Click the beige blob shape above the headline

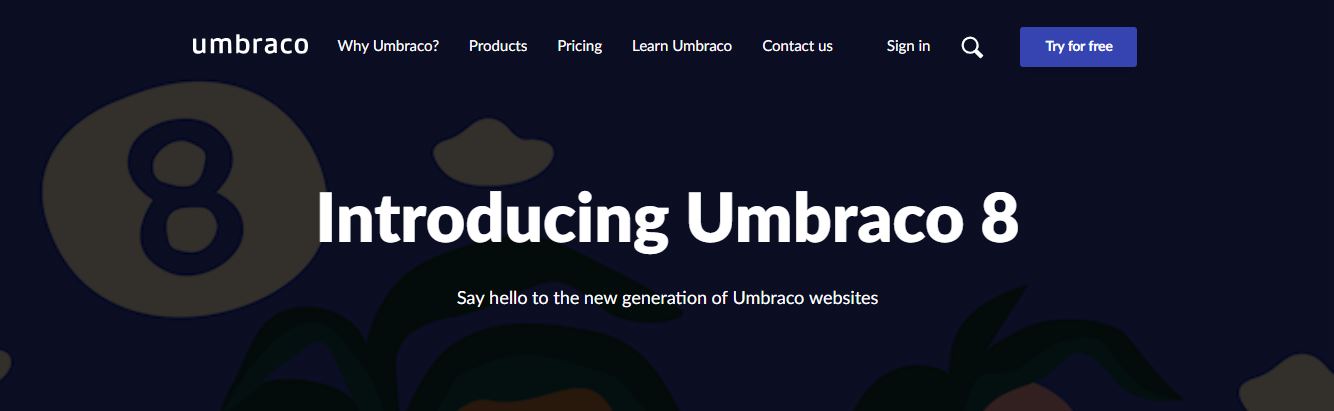tap(494, 148)
